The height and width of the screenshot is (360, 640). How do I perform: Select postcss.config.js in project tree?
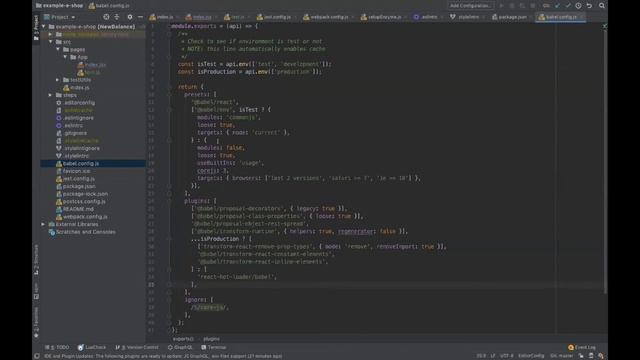tap(84, 202)
